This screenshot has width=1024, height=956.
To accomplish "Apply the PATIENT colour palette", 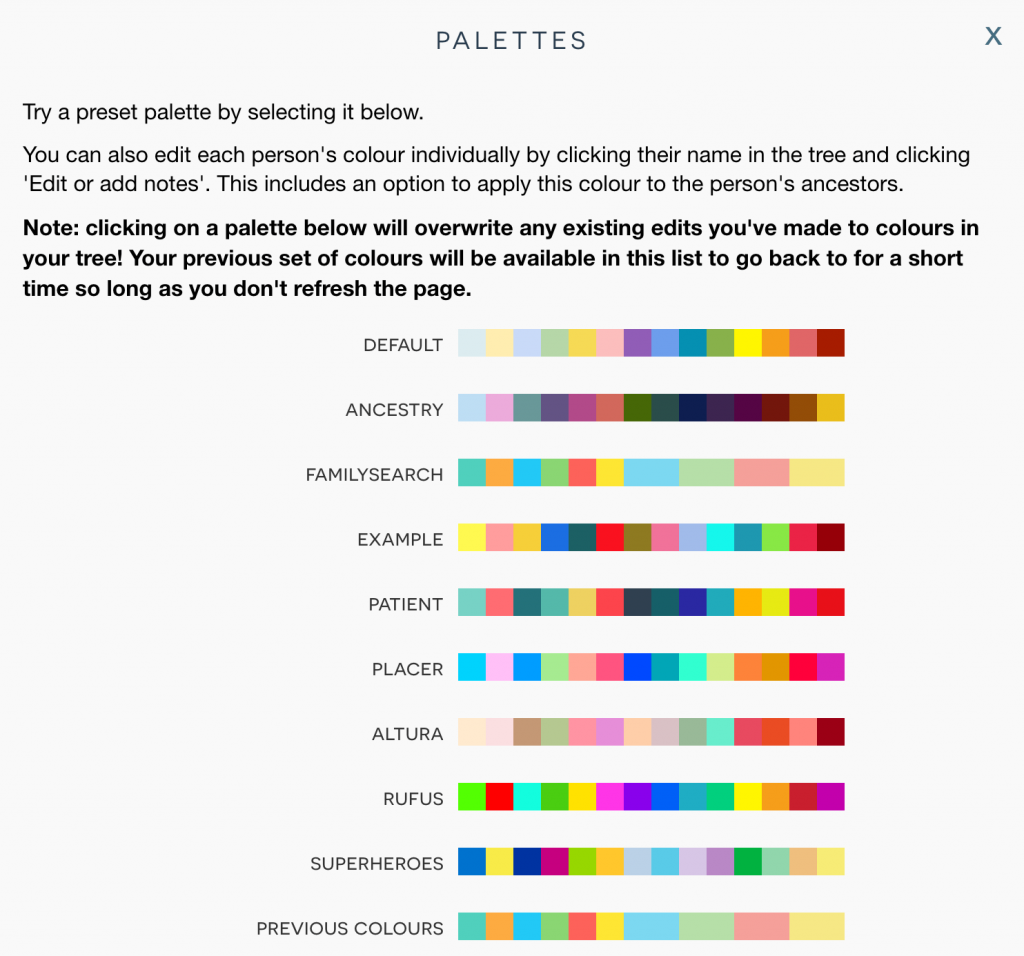I will tap(650, 602).
